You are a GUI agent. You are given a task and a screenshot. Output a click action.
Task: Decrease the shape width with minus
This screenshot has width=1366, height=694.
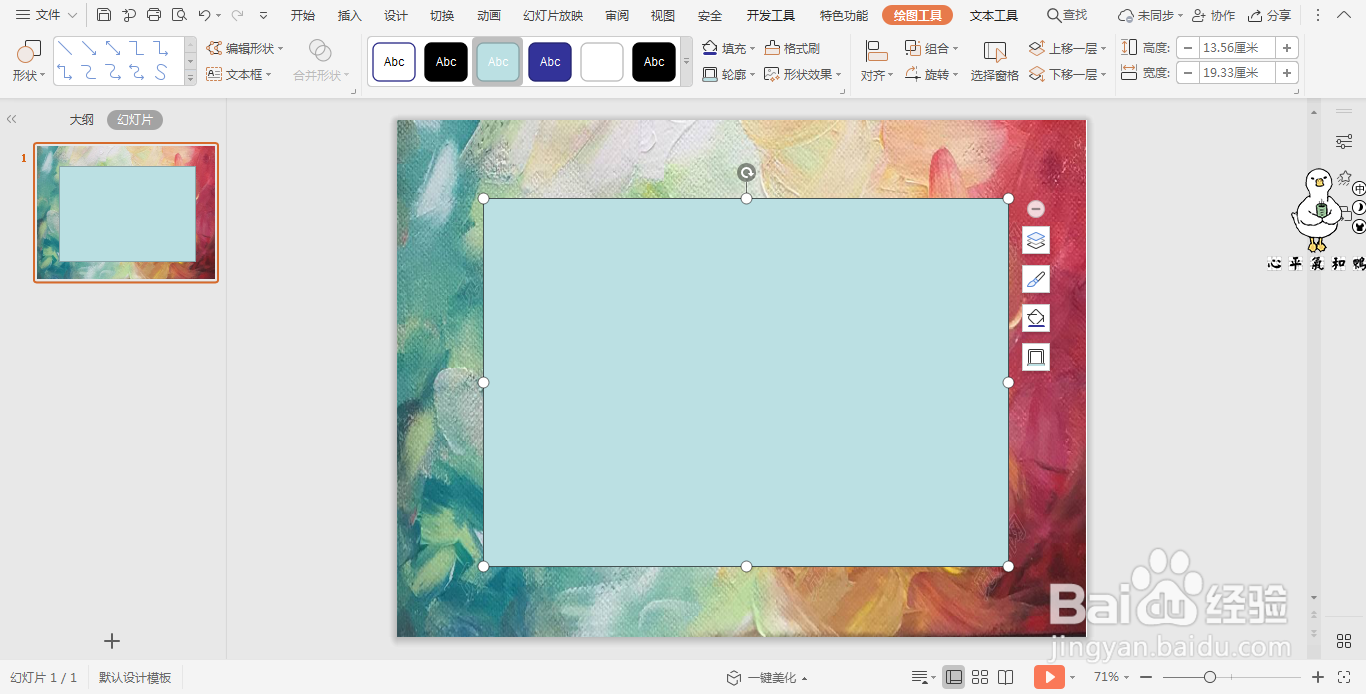[x=1188, y=72]
